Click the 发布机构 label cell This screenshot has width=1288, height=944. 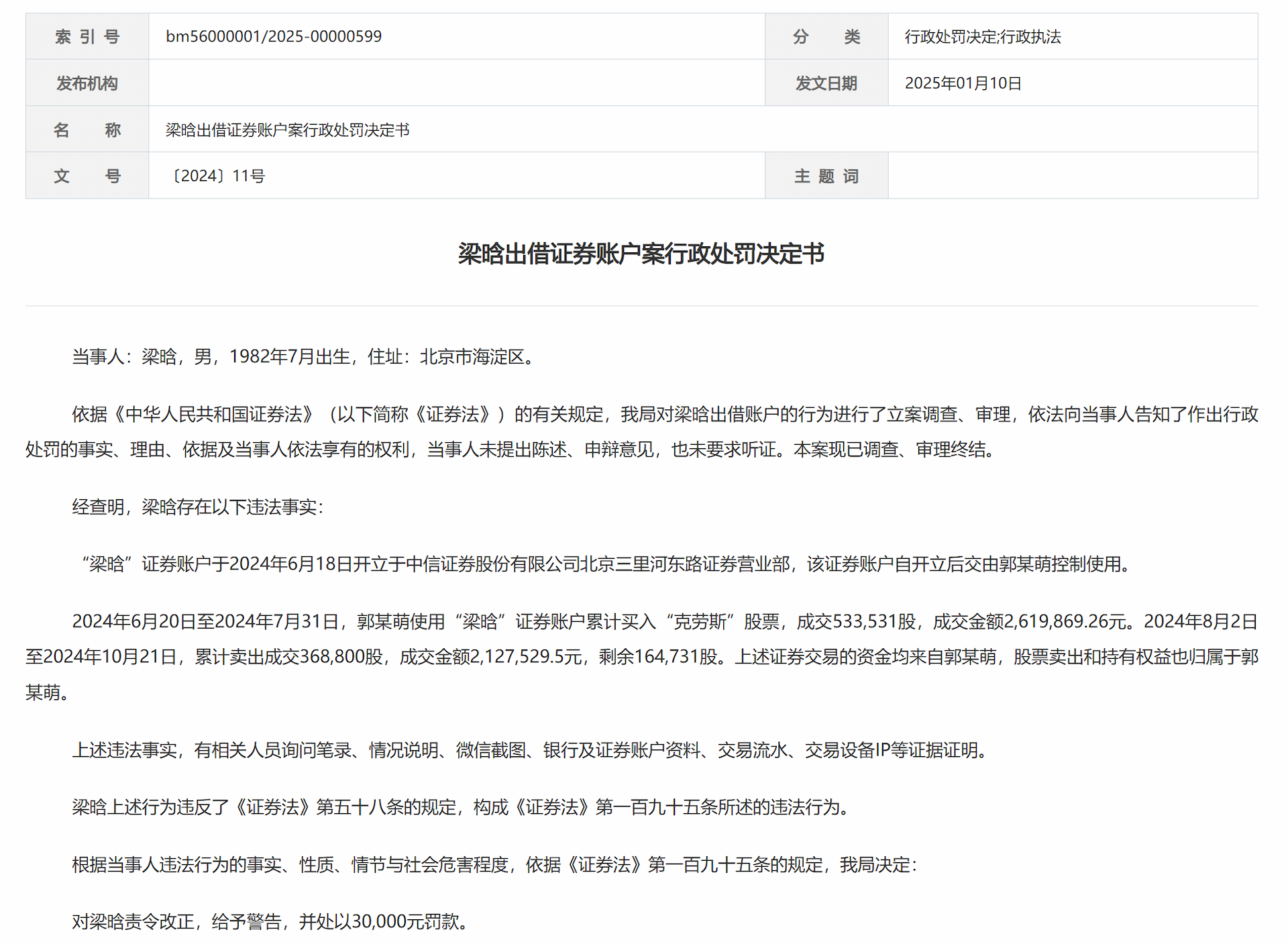[87, 83]
